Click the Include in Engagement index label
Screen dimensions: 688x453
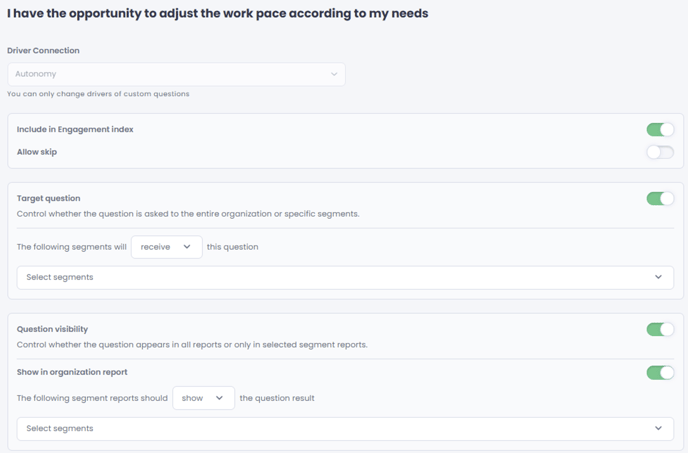click(75, 129)
